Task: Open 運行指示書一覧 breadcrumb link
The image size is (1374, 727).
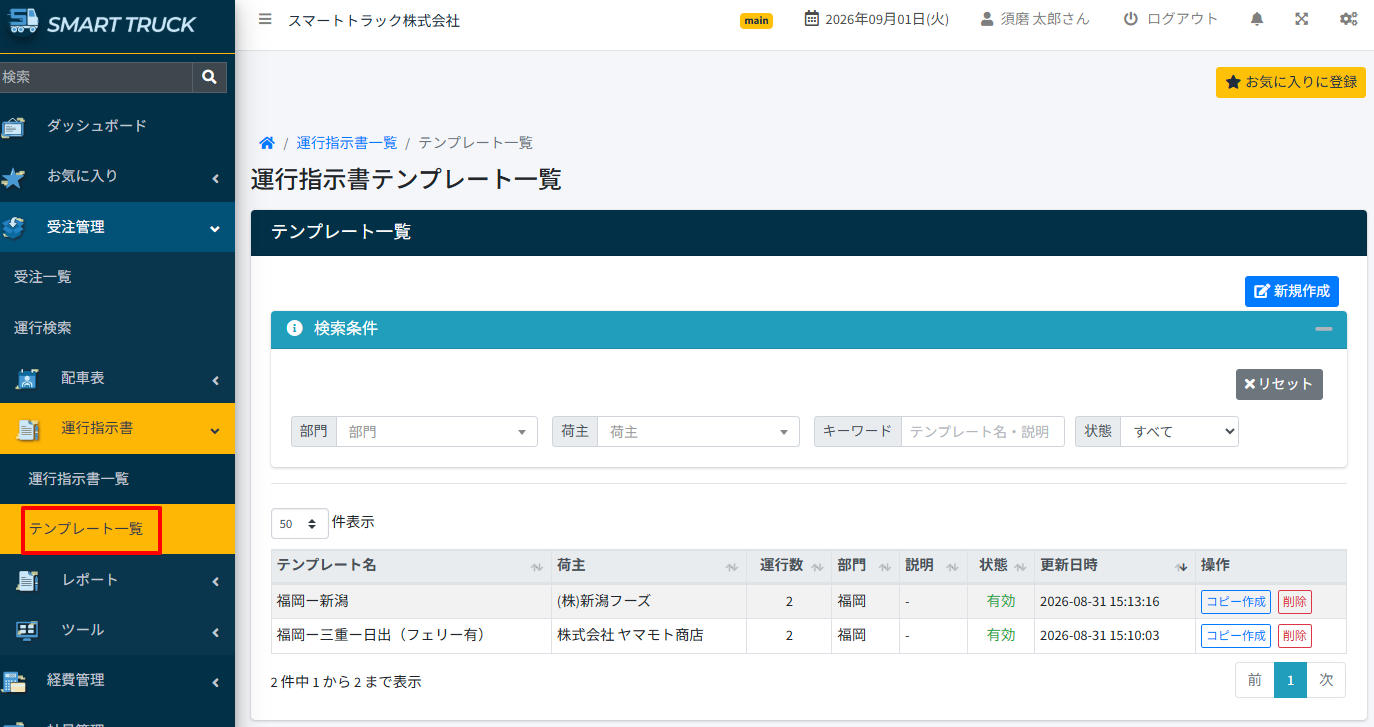Action: click(x=347, y=143)
